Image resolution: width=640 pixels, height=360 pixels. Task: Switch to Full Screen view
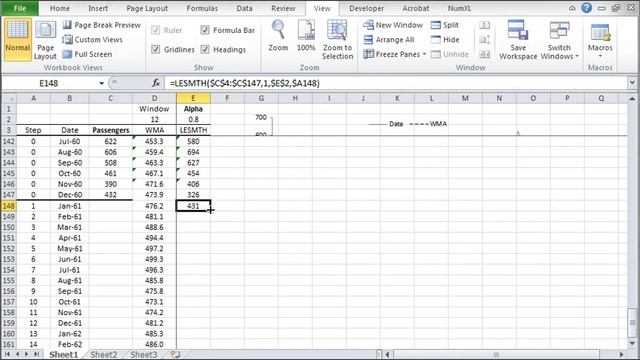[87, 54]
